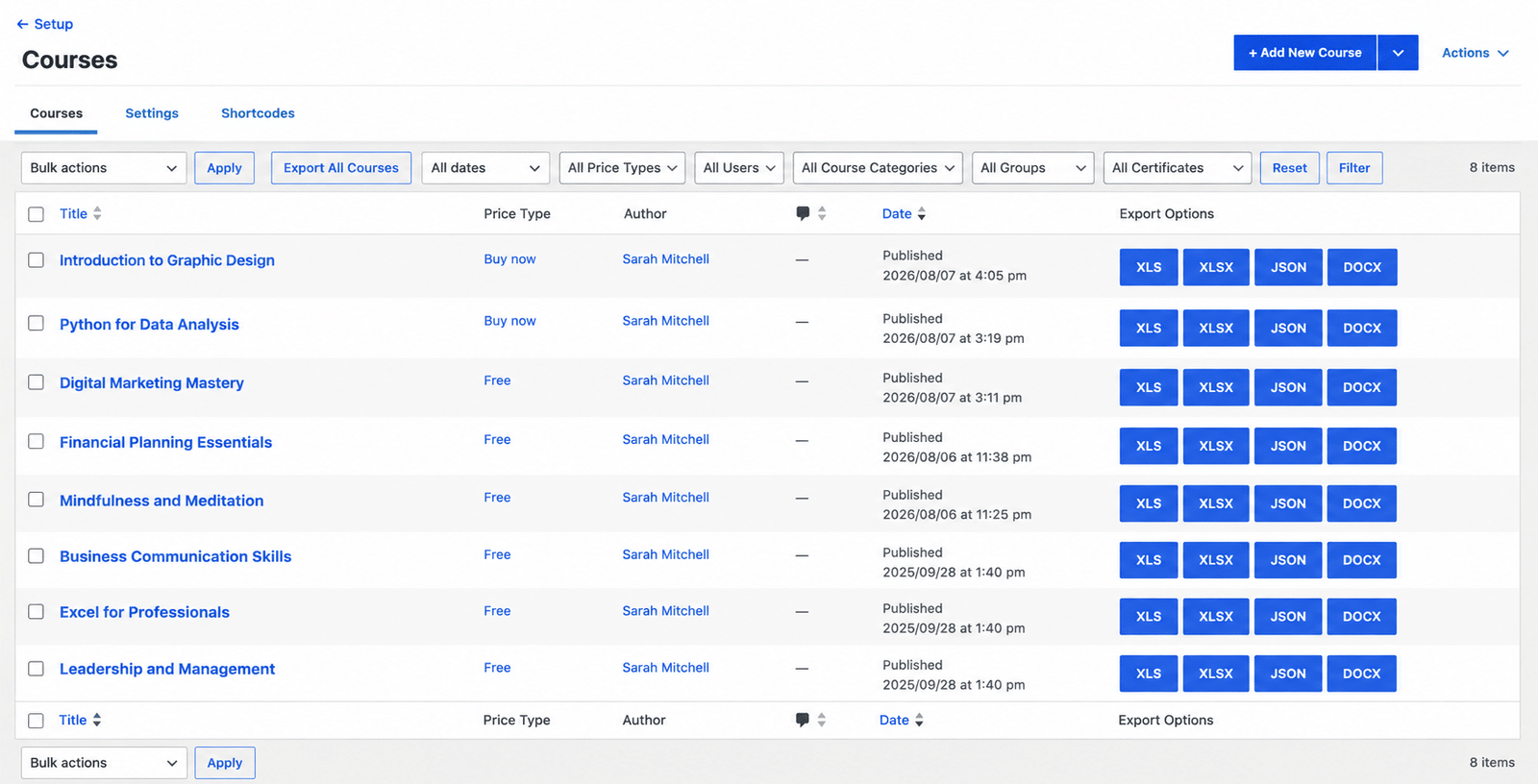Screen dimensions: 1538x784
Task: Open the top Bulk actions dropdown
Action: click(x=104, y=168)
